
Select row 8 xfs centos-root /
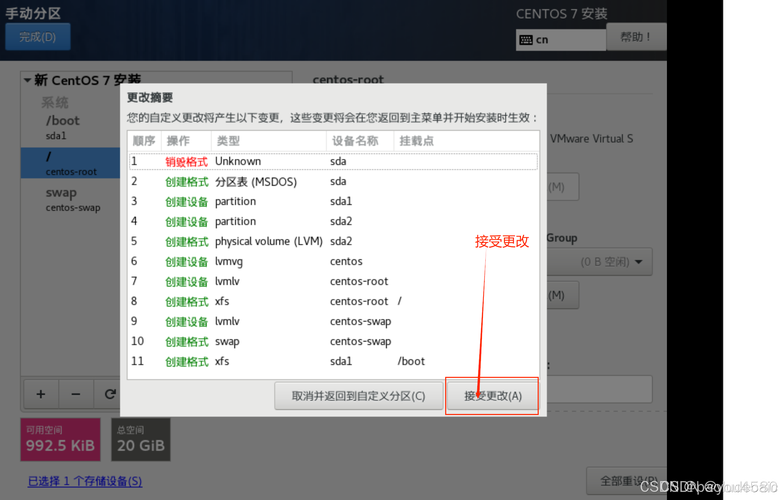[x=333, y=301]
